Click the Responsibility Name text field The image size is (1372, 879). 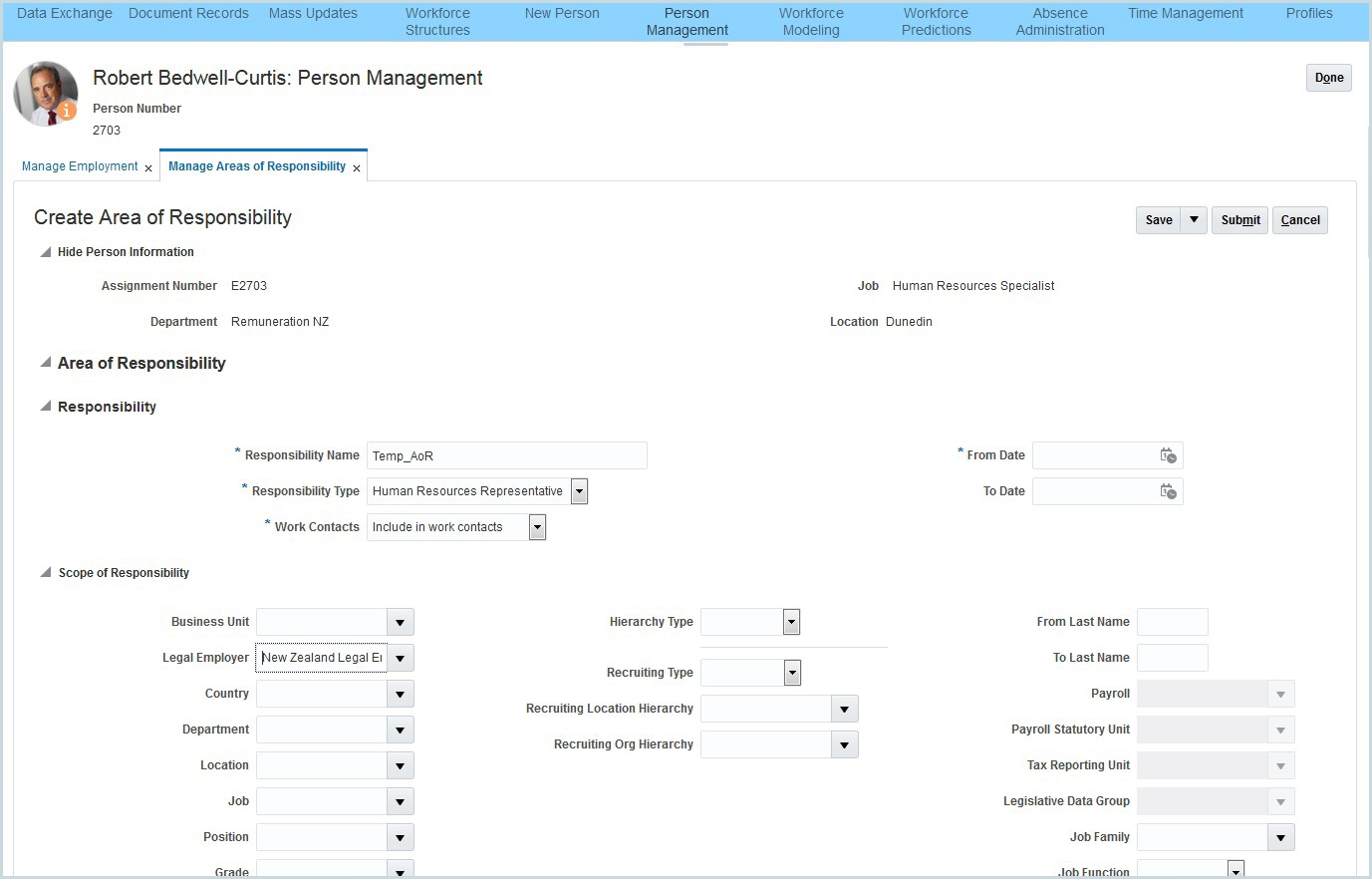pyautogui.click(x=506, y=455)
